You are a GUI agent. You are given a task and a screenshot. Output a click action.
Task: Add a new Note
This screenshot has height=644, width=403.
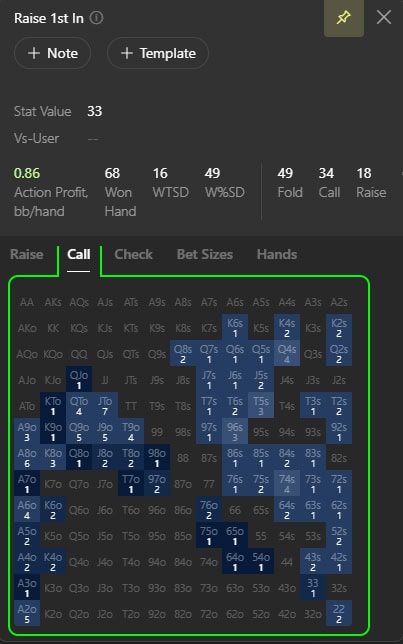(x=53, y=53)
